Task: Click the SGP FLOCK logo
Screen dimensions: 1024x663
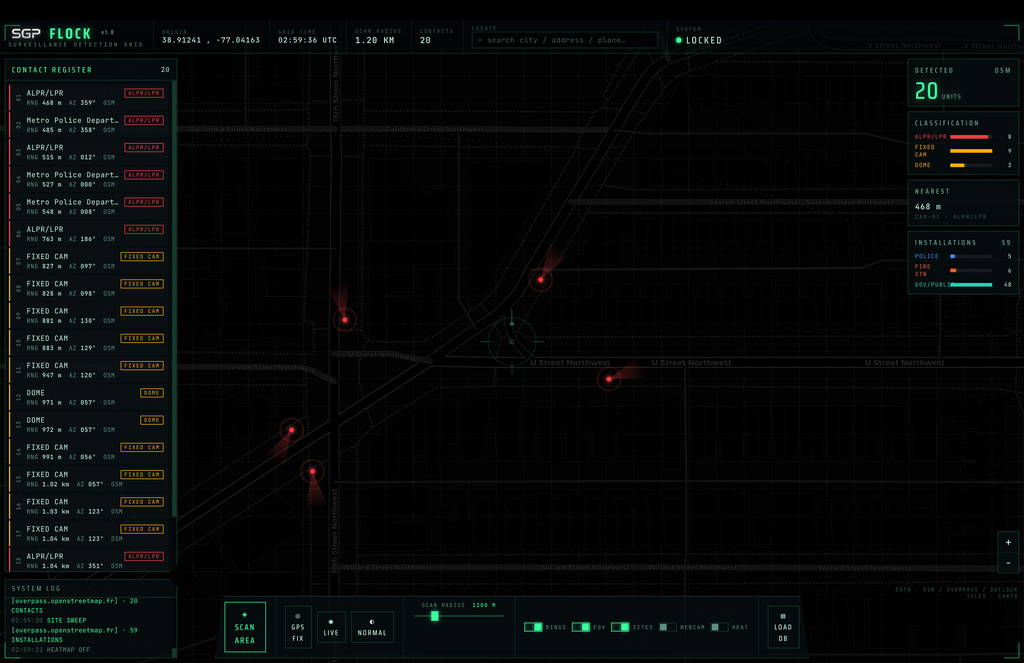Action: coord(52,33)
